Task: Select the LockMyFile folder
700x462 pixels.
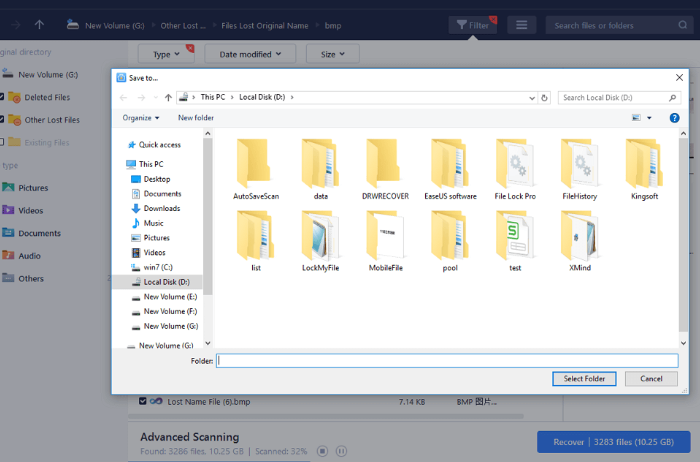Action: tap(321, 241)
